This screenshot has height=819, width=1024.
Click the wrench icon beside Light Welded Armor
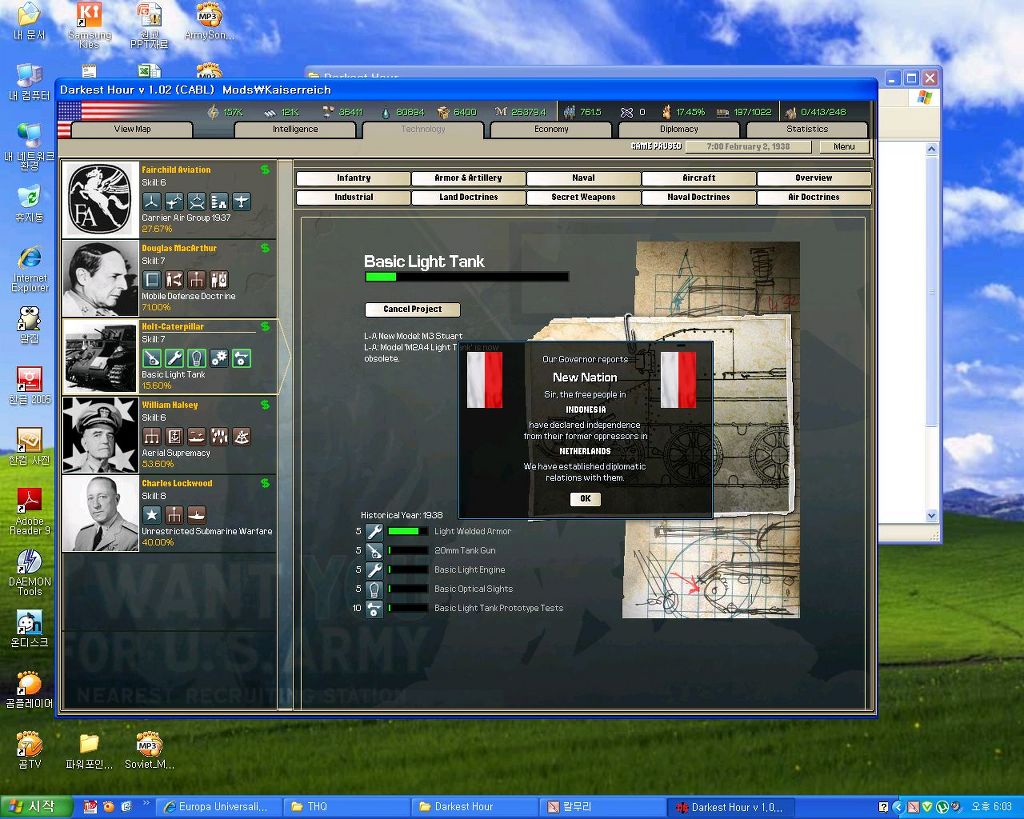(x=374, y=532)
